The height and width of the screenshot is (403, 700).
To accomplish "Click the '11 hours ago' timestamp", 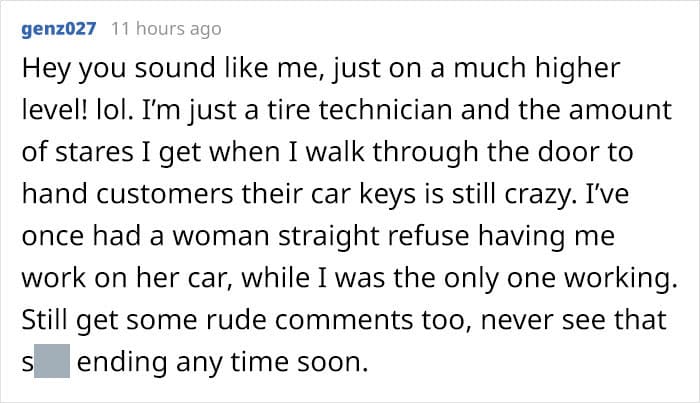I will coord(166,29).
